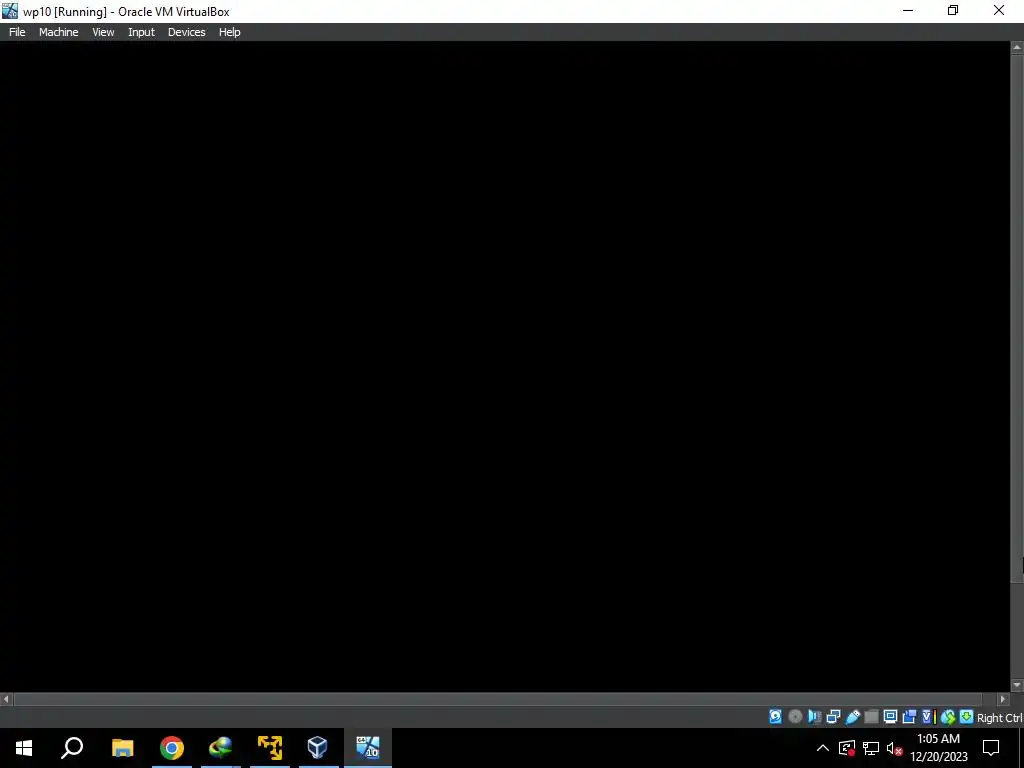This screenshot has width=1024, height=768.
Task: Open the Action Center notifications icon
Action: click(991, 748)
